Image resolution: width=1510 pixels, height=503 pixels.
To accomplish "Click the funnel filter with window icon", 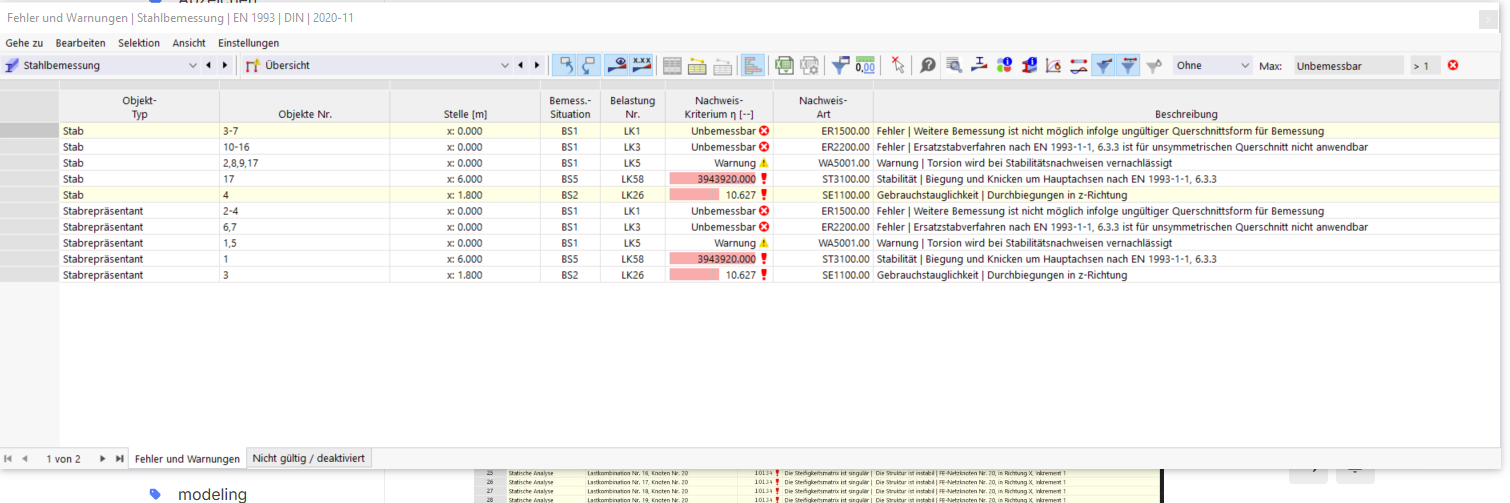I will [841, 65].
